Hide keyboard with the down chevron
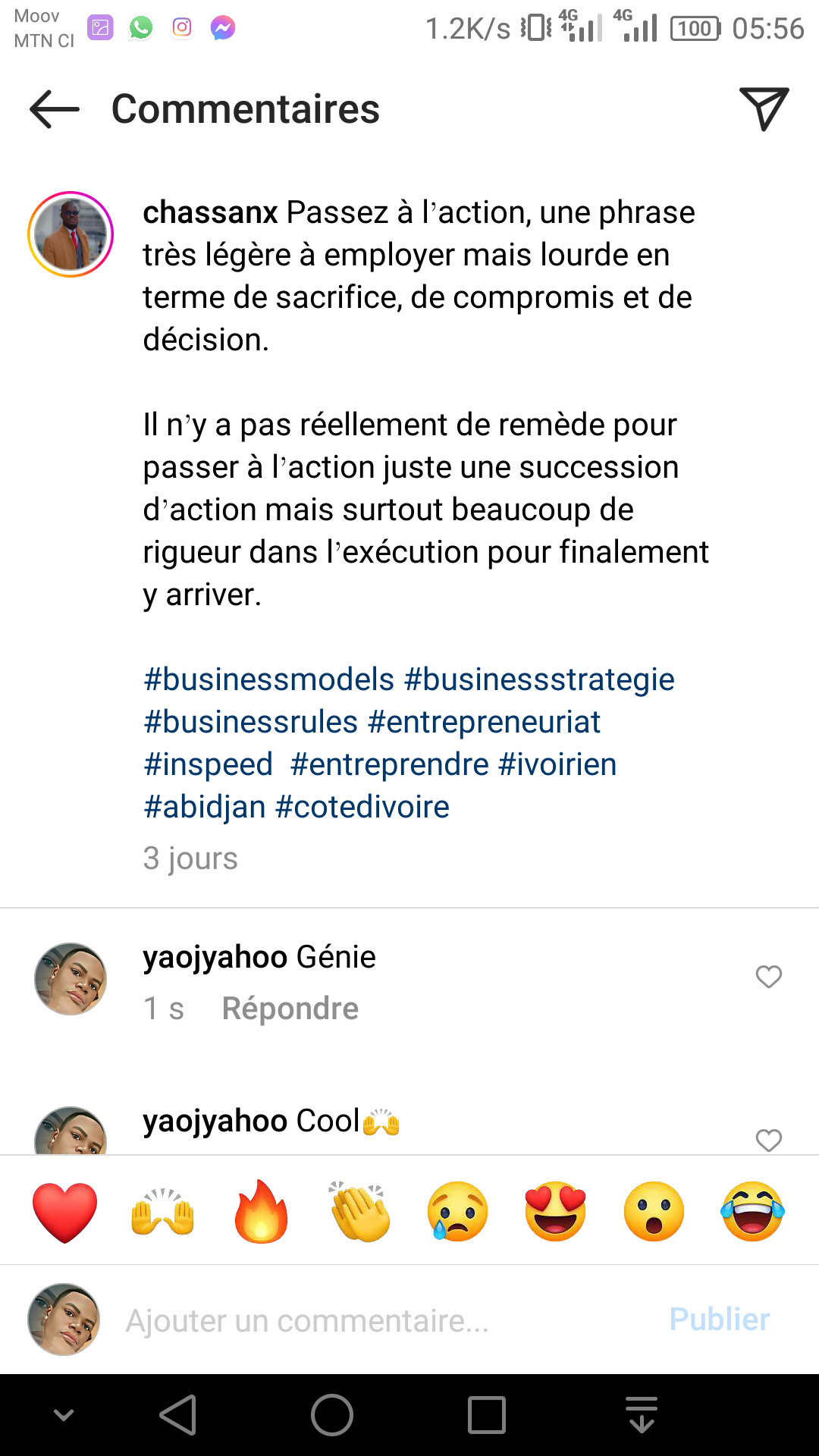The image size is (819, 1456). coord(64,1415)
